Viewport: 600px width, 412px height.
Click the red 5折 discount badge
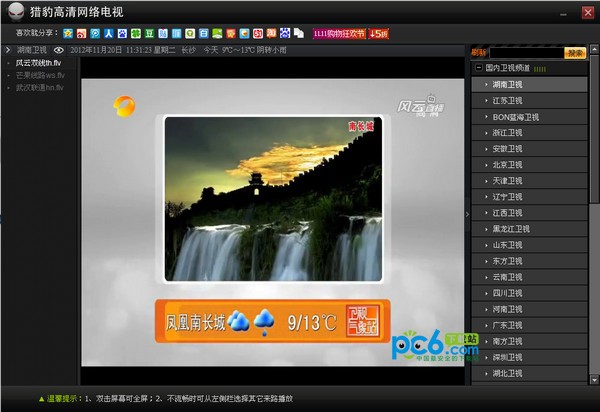pyautogui.click(x=379, y=33)
